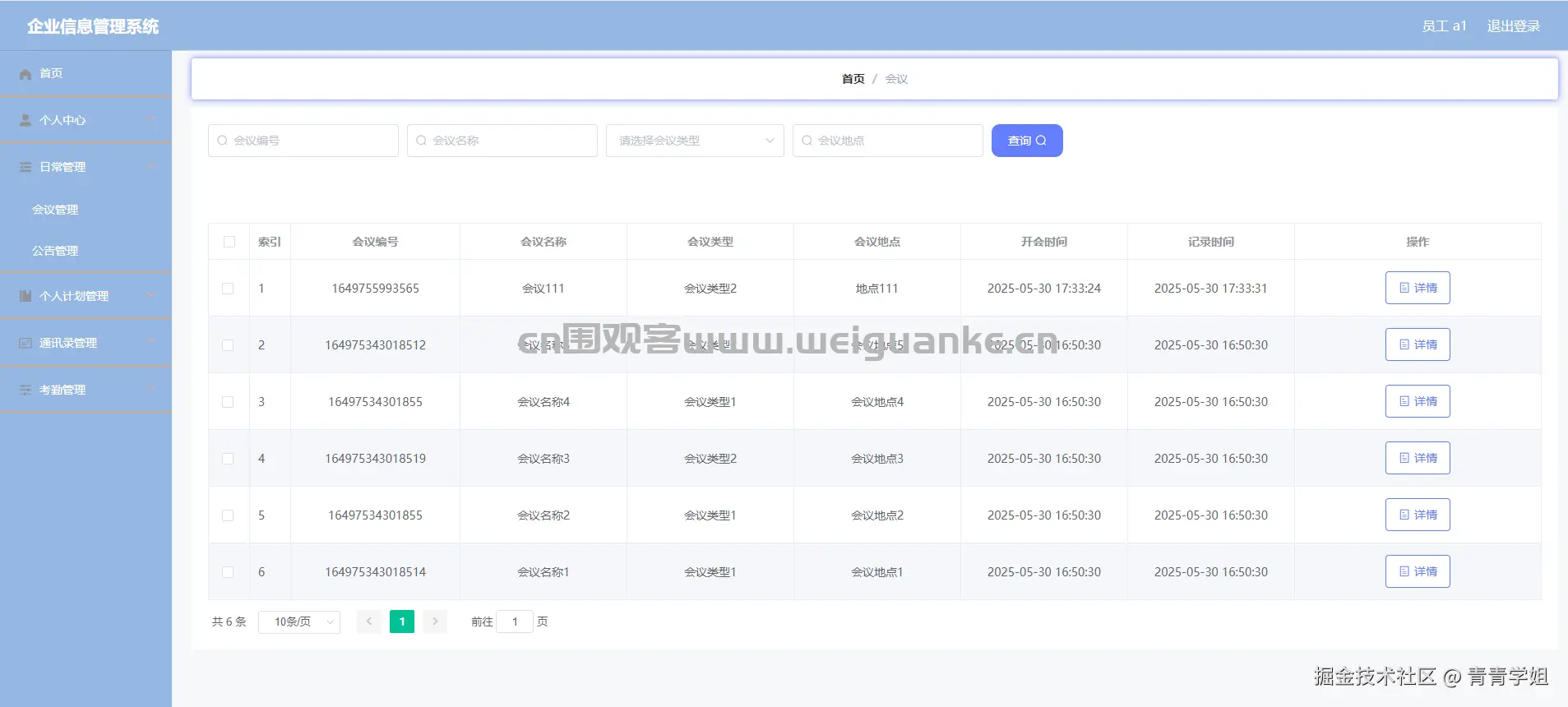Viewport: 1568px width, 707px height.
Task: Check the row for 会议名称1
Action: pos(228,572)
